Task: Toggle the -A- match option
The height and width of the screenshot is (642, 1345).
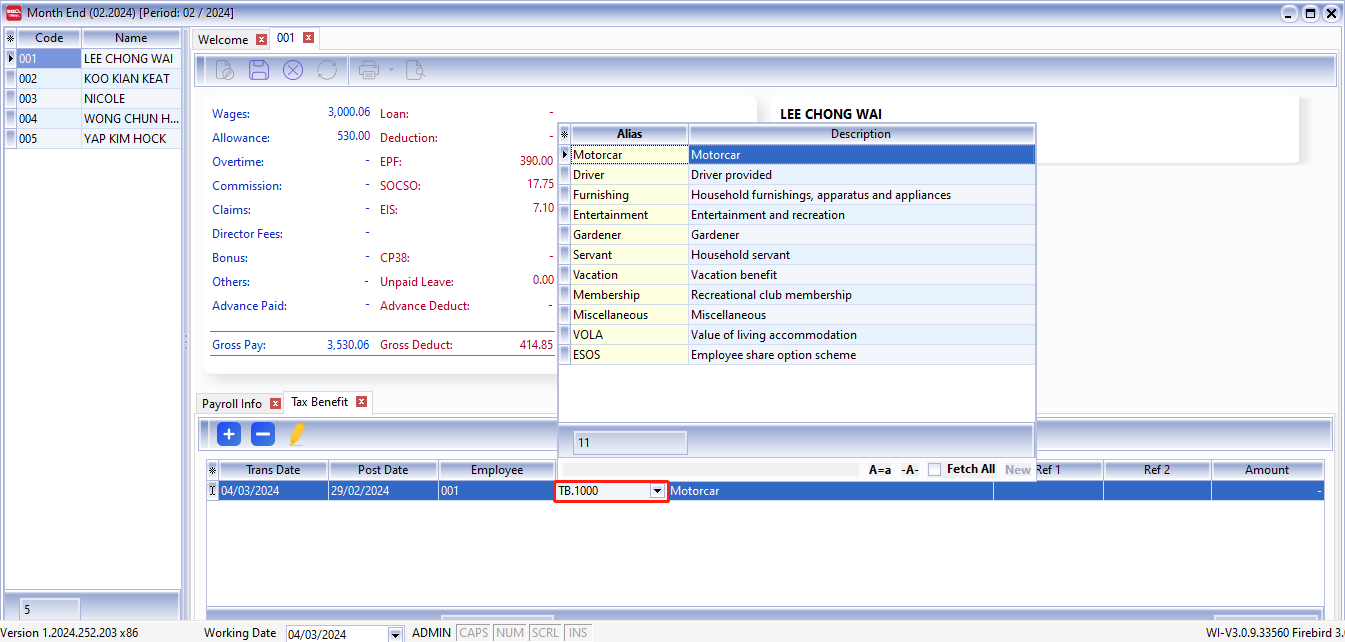Action: pyautogui.click(x=909, y=469)
